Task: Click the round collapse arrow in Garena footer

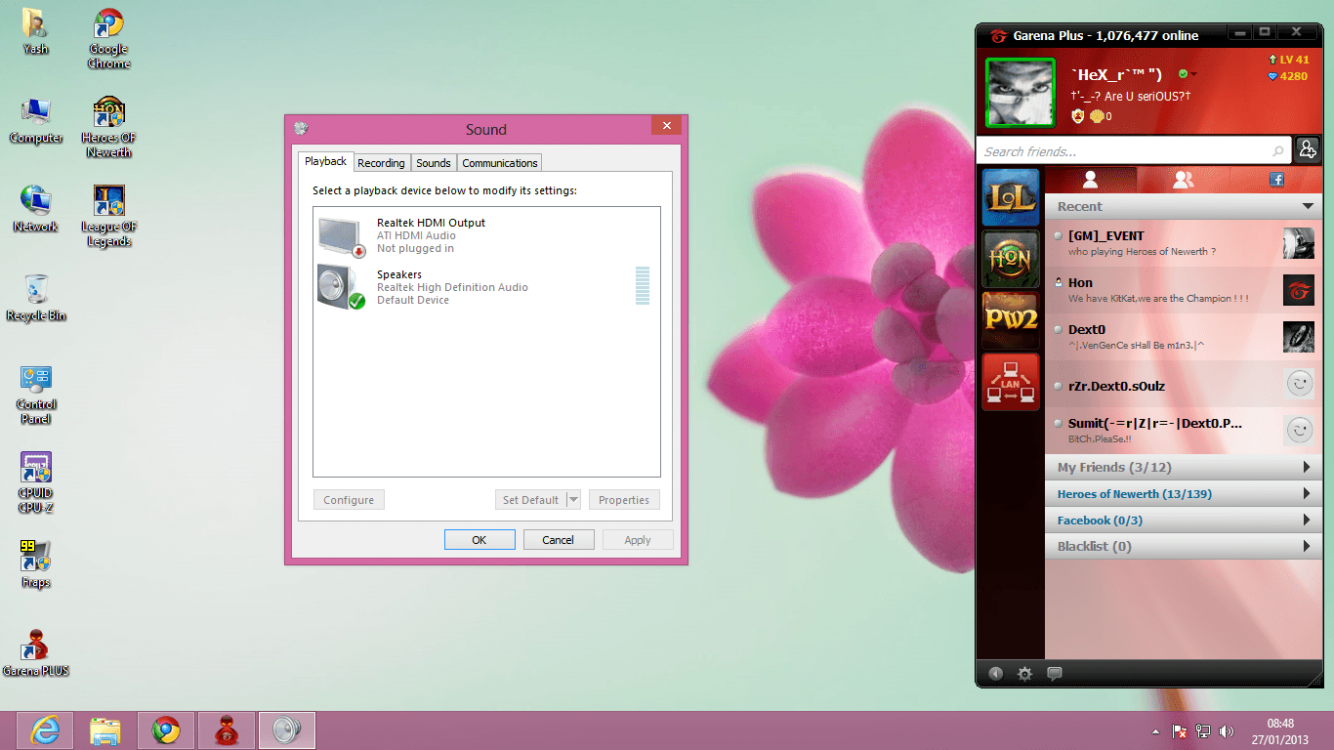Action: click(x=995, y=674)
